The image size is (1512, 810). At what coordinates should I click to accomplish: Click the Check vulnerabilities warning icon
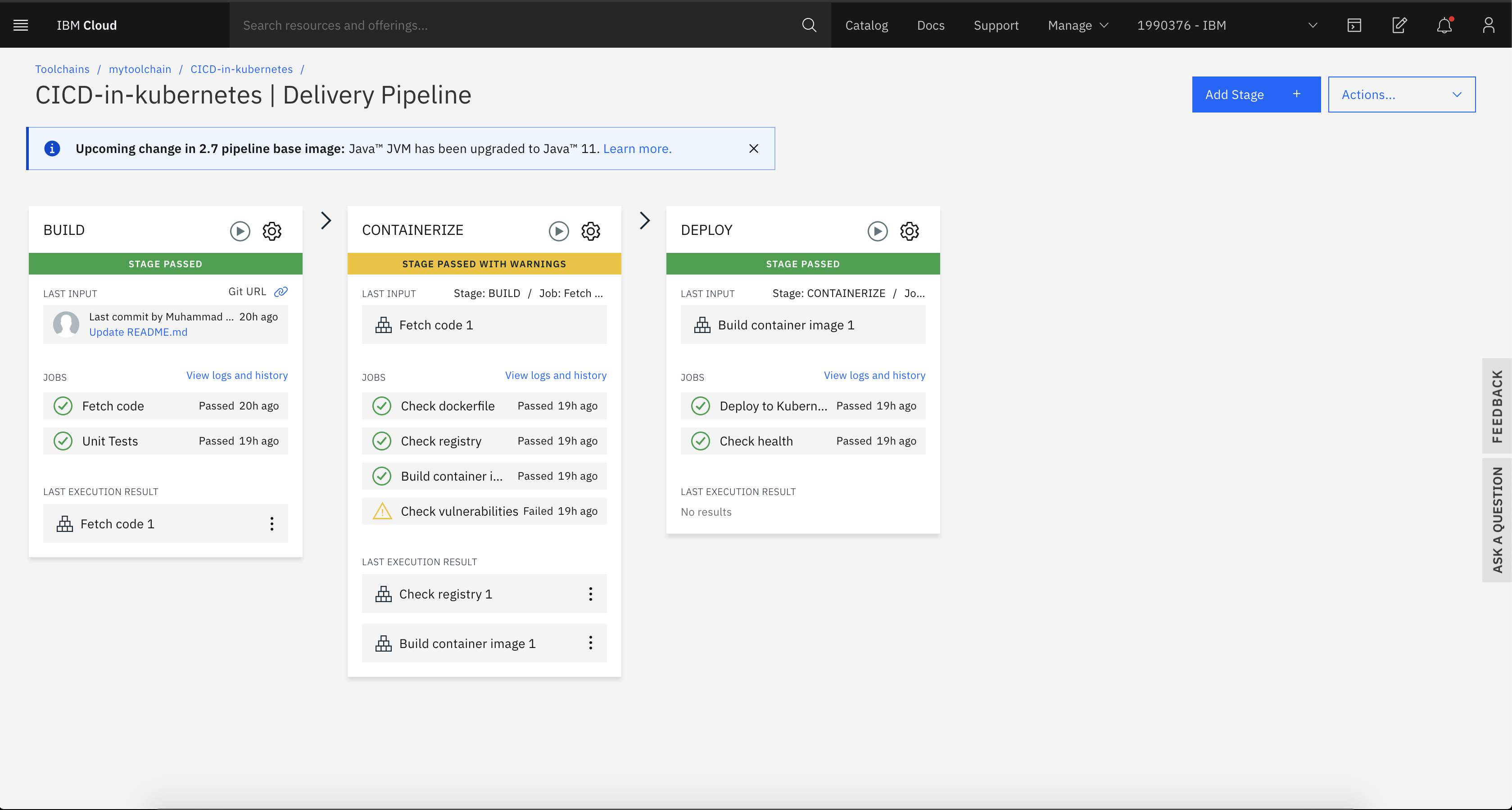click(x=382, y=511)
